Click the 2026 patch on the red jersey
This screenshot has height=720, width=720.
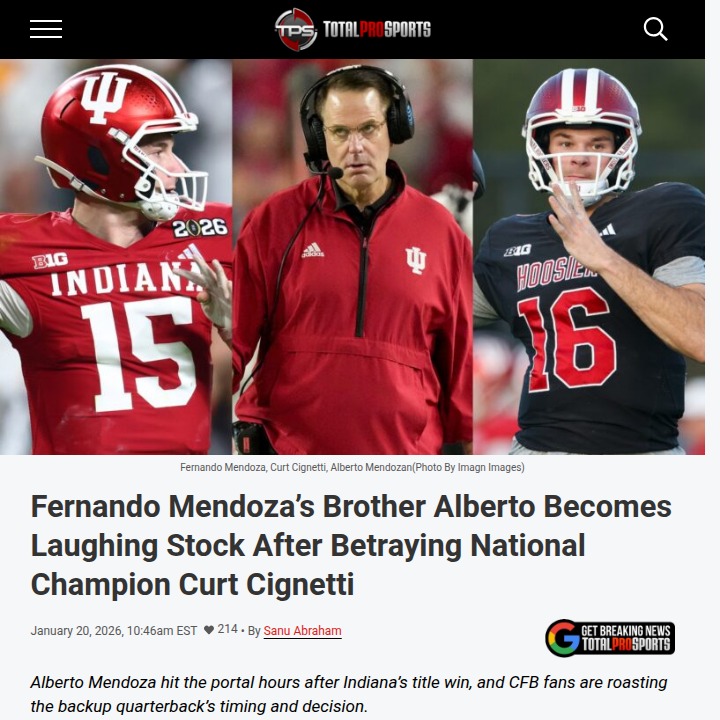pyautogui.click(x=200, y=227)
